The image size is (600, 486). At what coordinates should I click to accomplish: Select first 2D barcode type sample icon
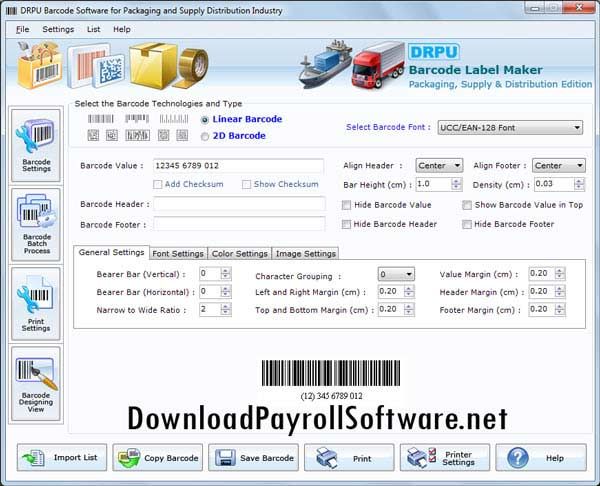[x=93, y=135]
